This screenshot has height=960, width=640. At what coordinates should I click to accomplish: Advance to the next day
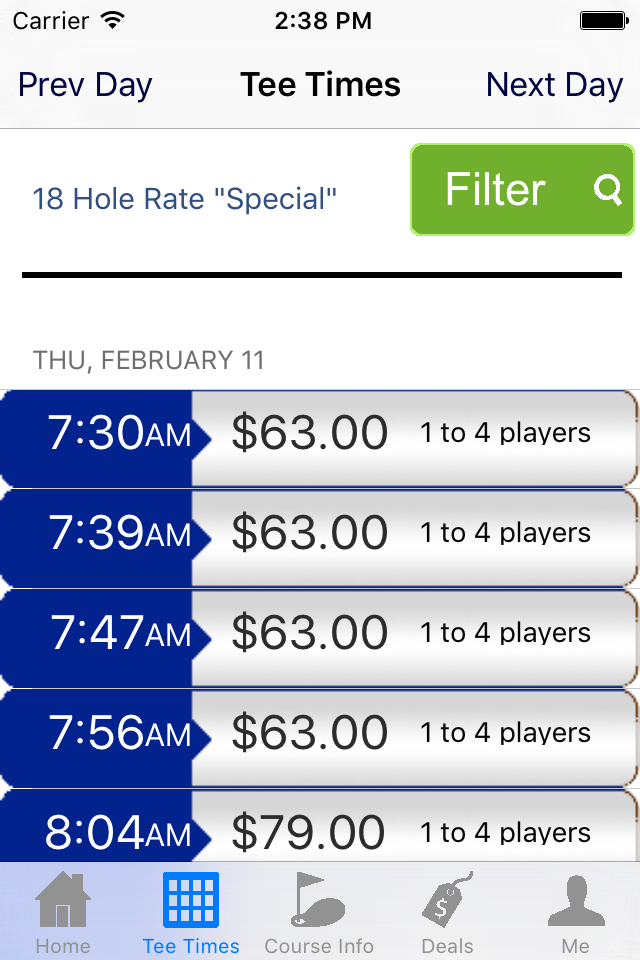pyautogui.click(x=554, y=85)
